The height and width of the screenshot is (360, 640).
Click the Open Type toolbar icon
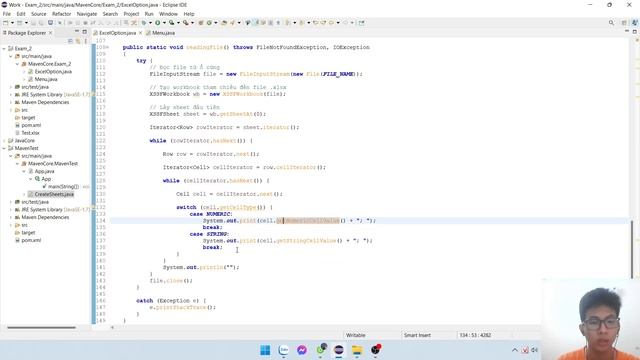tap(224, 23)
